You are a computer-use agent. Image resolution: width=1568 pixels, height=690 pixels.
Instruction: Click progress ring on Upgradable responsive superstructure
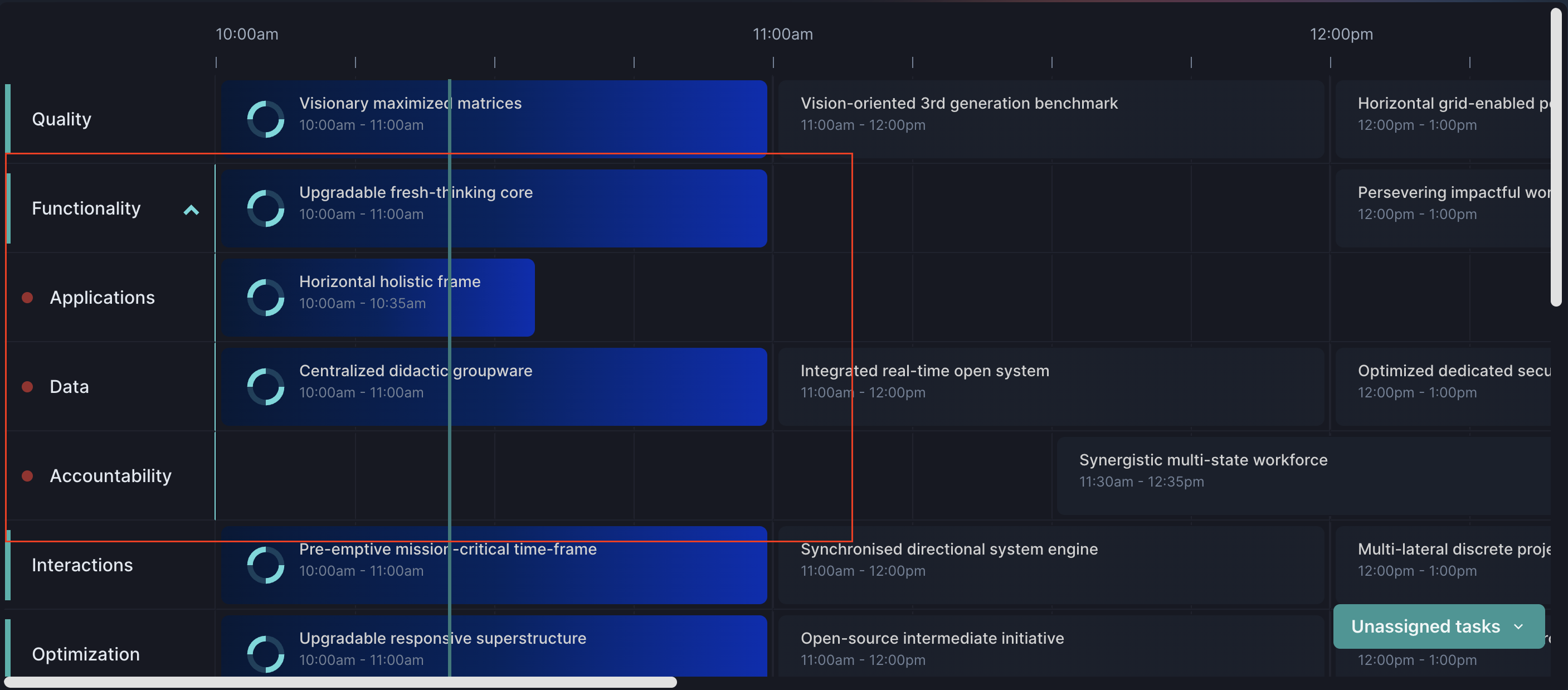point(265,653)
